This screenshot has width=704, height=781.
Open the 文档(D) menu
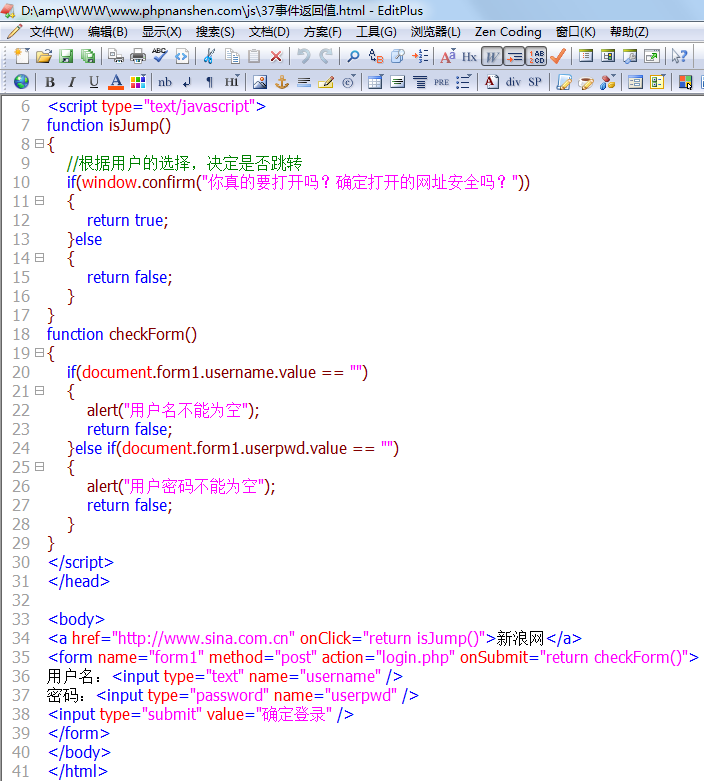(269, 32)
